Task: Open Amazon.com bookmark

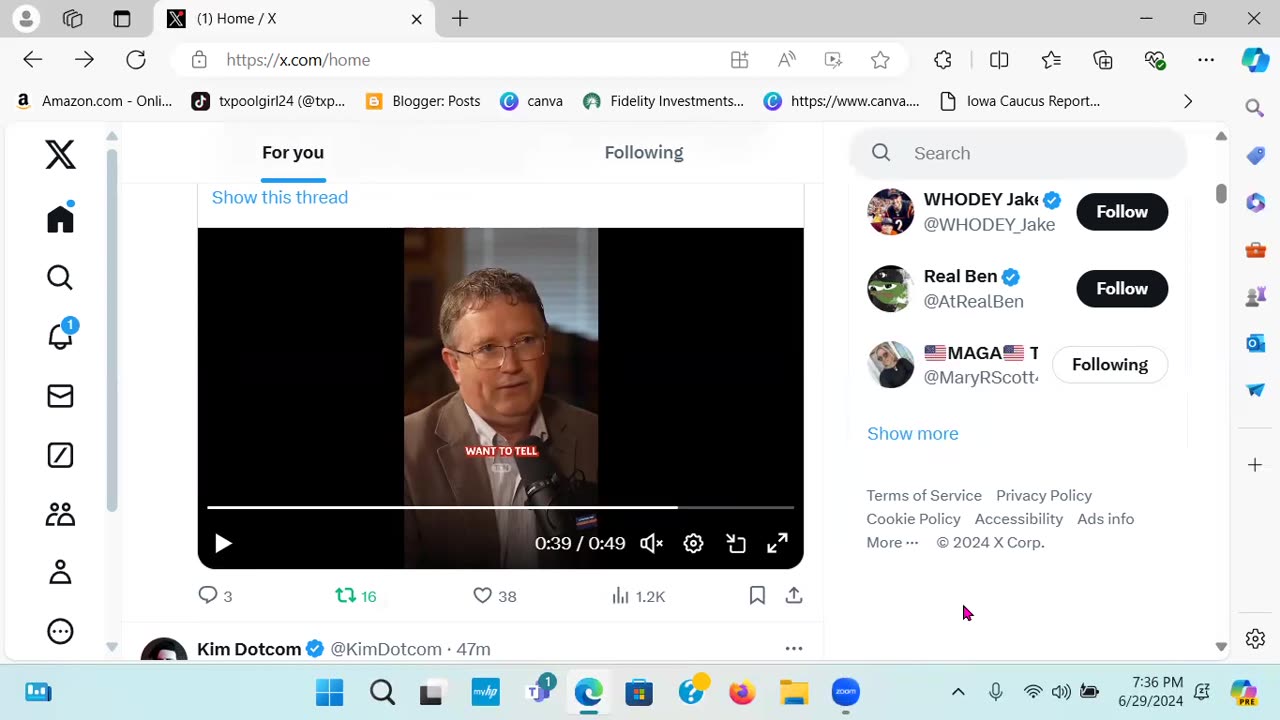Action: tap(93, 101)
